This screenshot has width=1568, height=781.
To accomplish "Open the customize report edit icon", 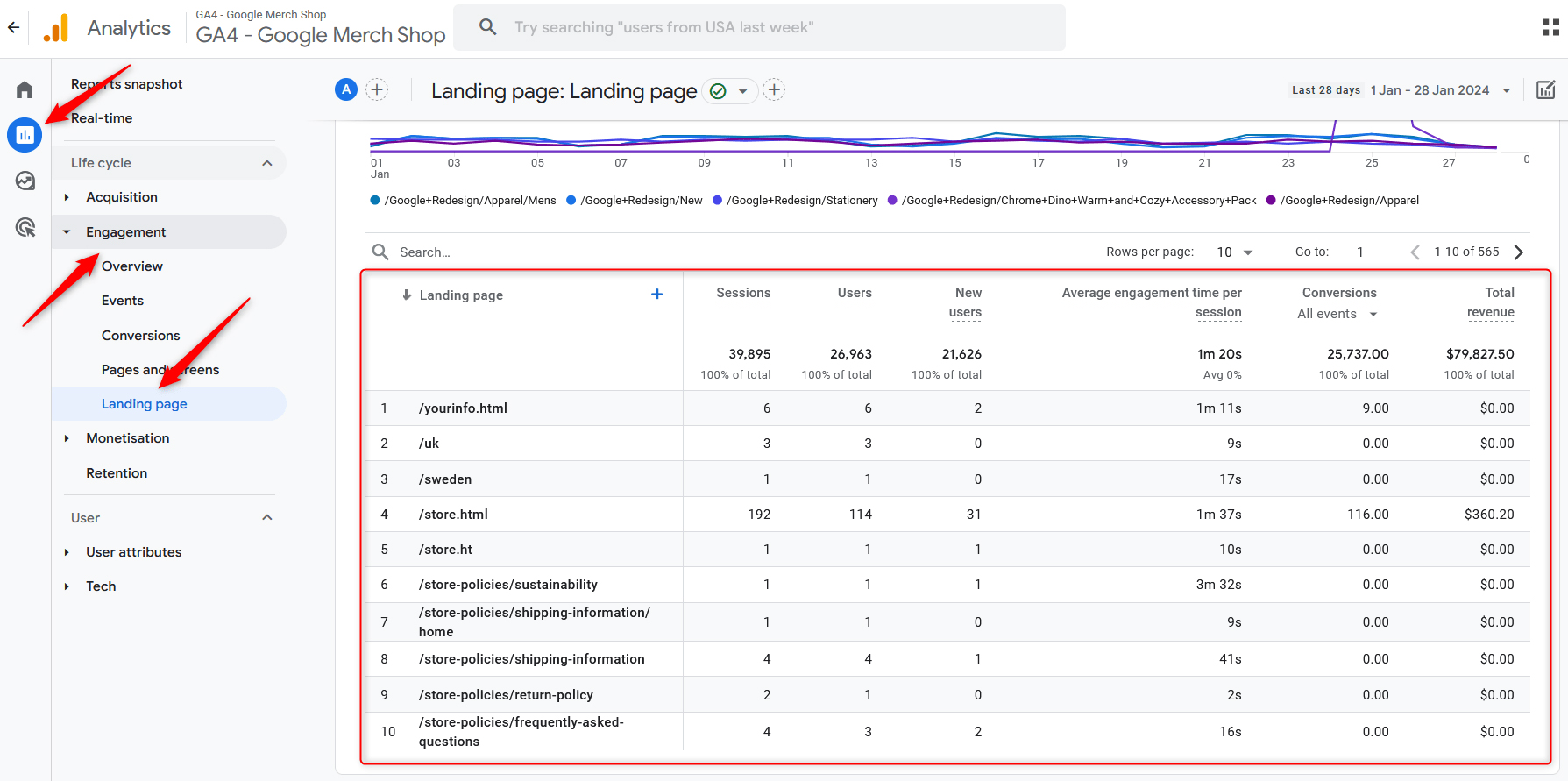I will pyautogui.click(x=1546, y=89).
